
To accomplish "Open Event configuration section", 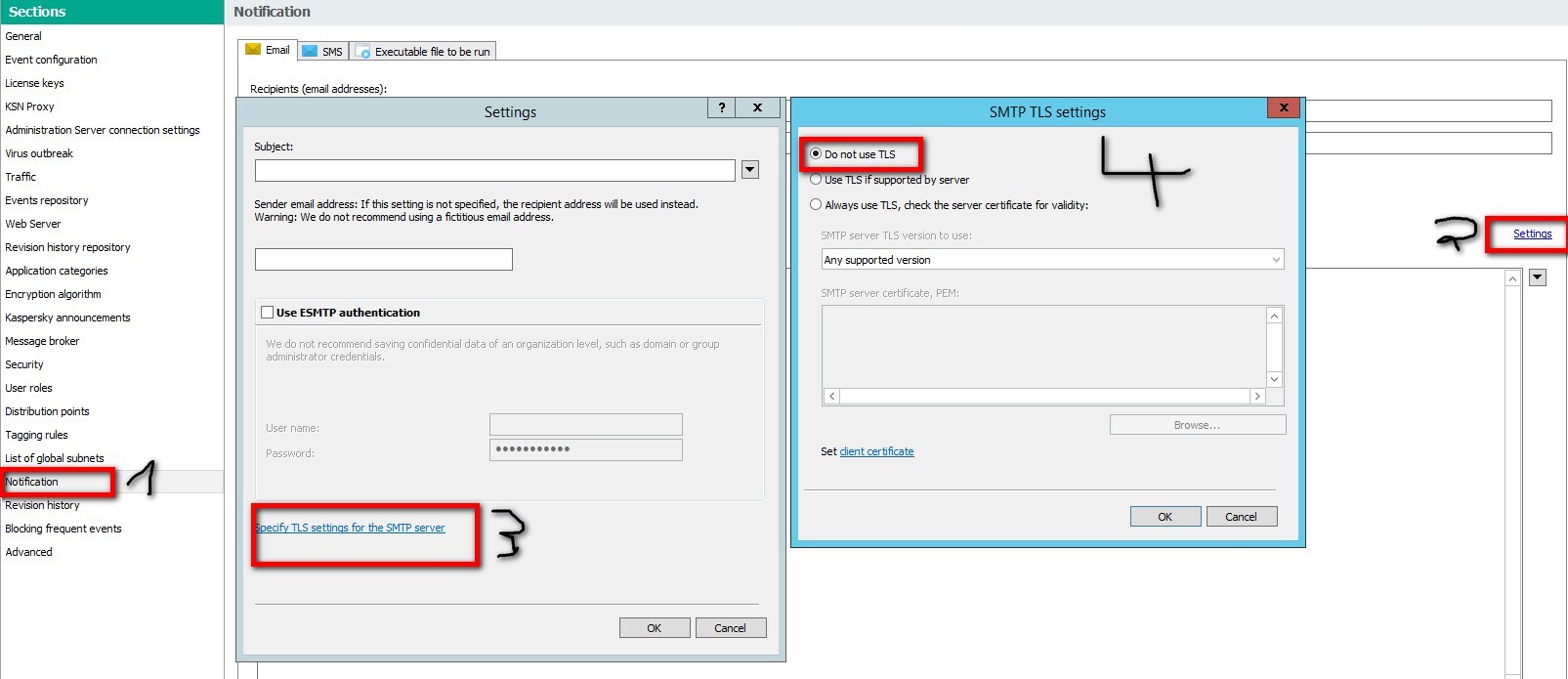I will [x=51, y=60].
